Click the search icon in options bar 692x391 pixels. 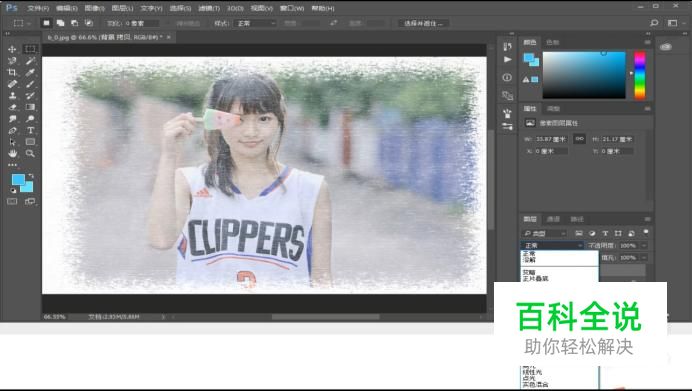pos(654,23)
